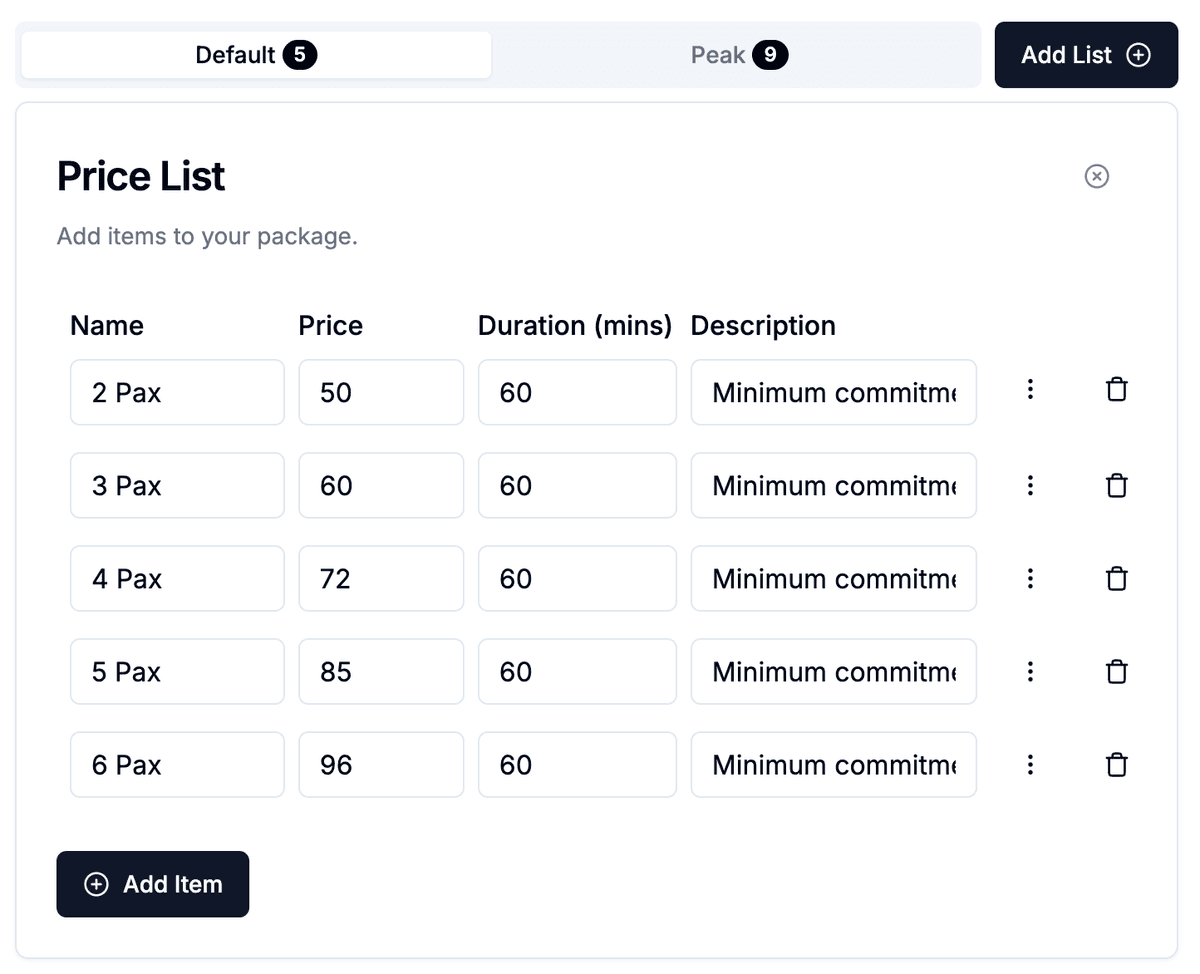Viewport: 1200px width, 974px height.
Task: Switch to the Default price list tab
Action: tap(256, 55)
